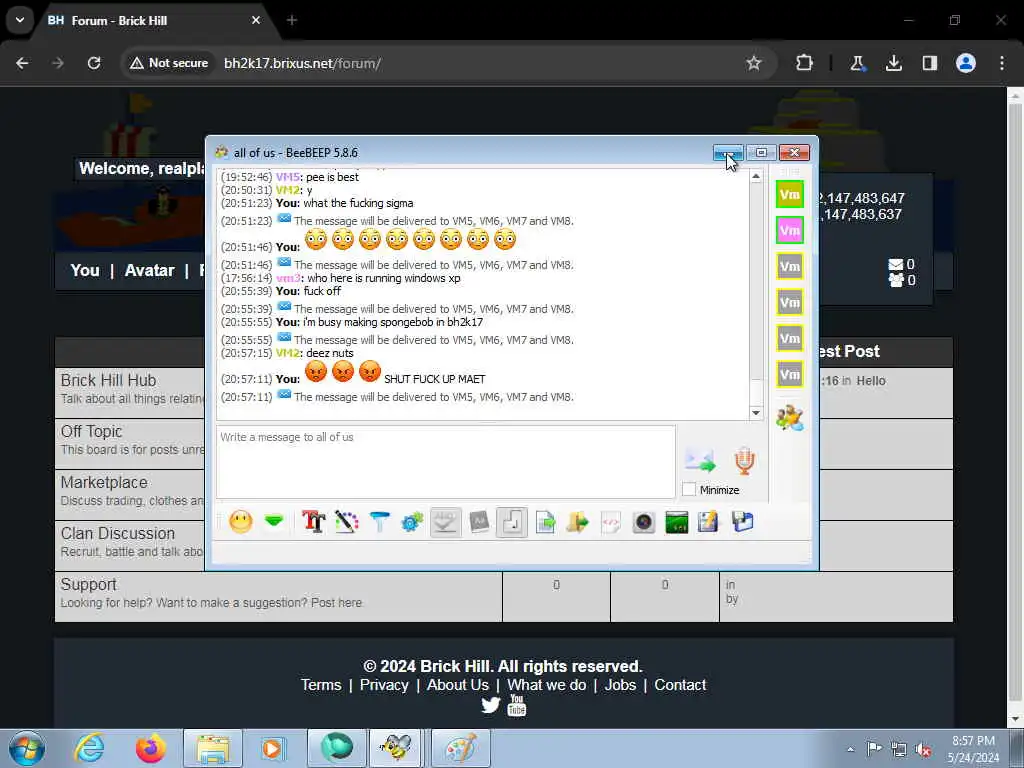Click the send file icon
1024x768 pixels.
tap(545, 522)
